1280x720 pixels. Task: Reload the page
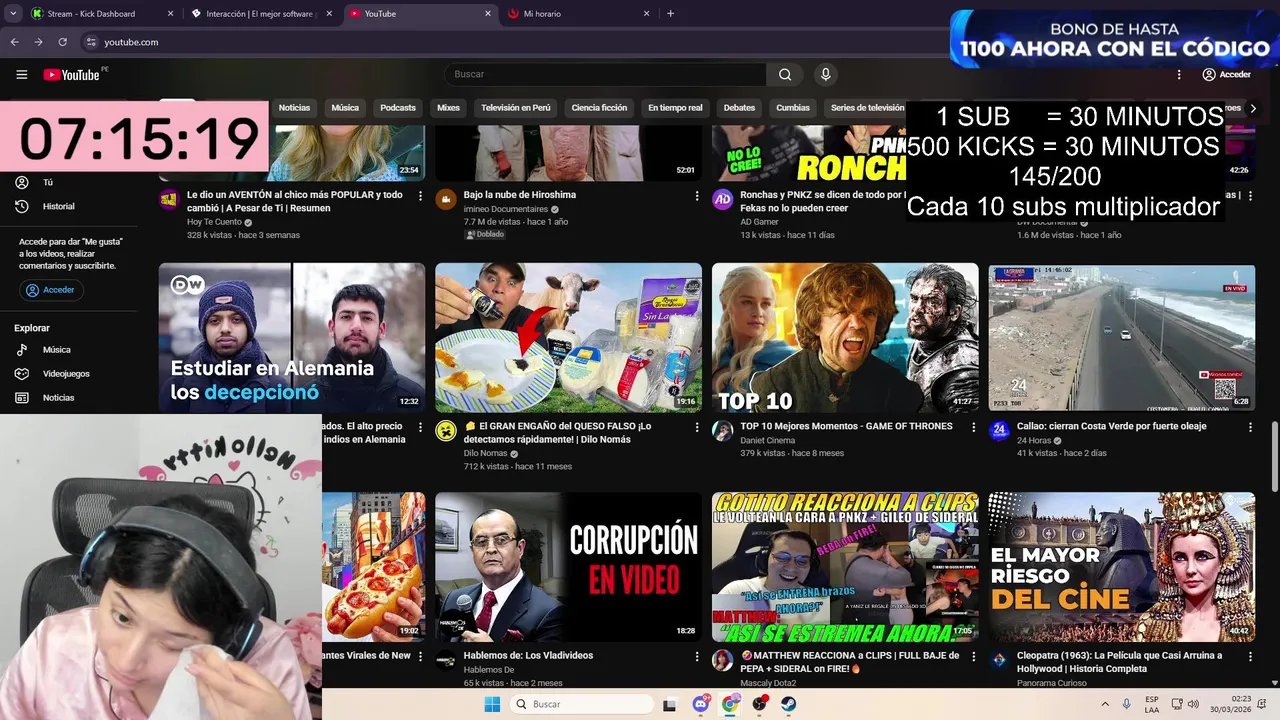pyautogui.click(x=62, y=42)
